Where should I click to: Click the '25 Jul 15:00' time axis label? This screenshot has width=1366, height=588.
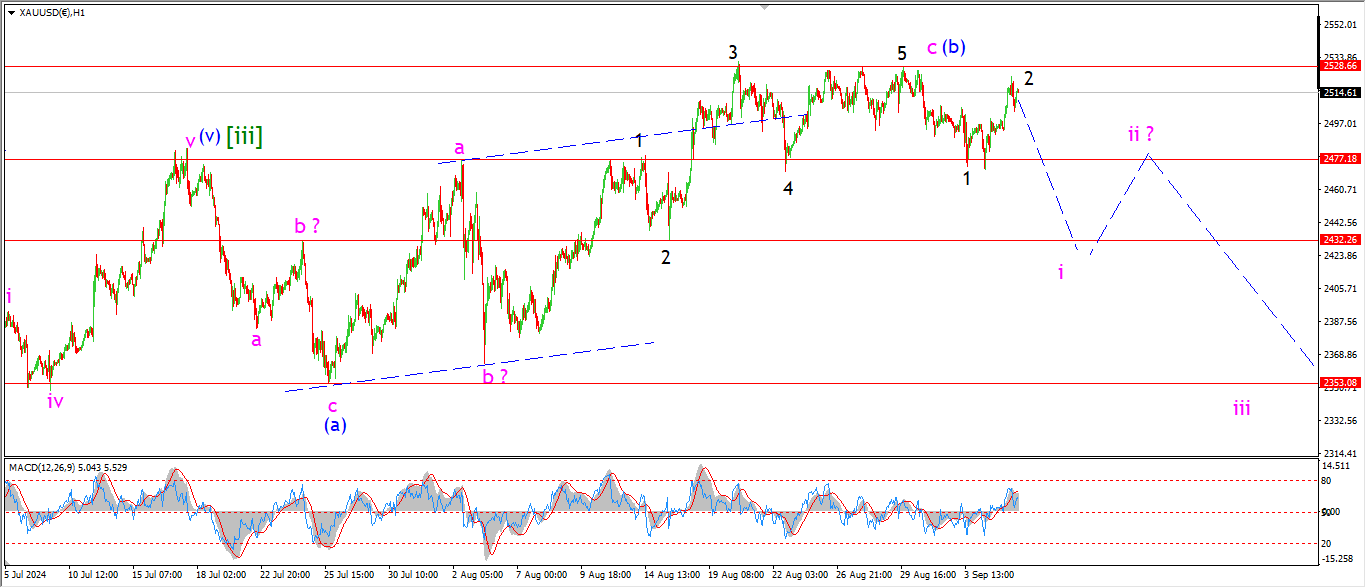tap(349, 575)
